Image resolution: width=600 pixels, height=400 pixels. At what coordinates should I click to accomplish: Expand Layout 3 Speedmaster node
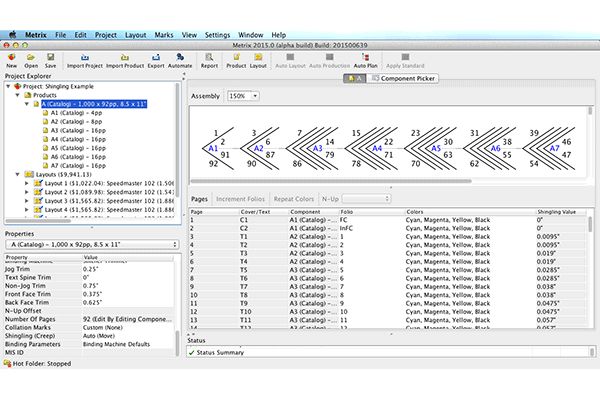click(27, 201)
